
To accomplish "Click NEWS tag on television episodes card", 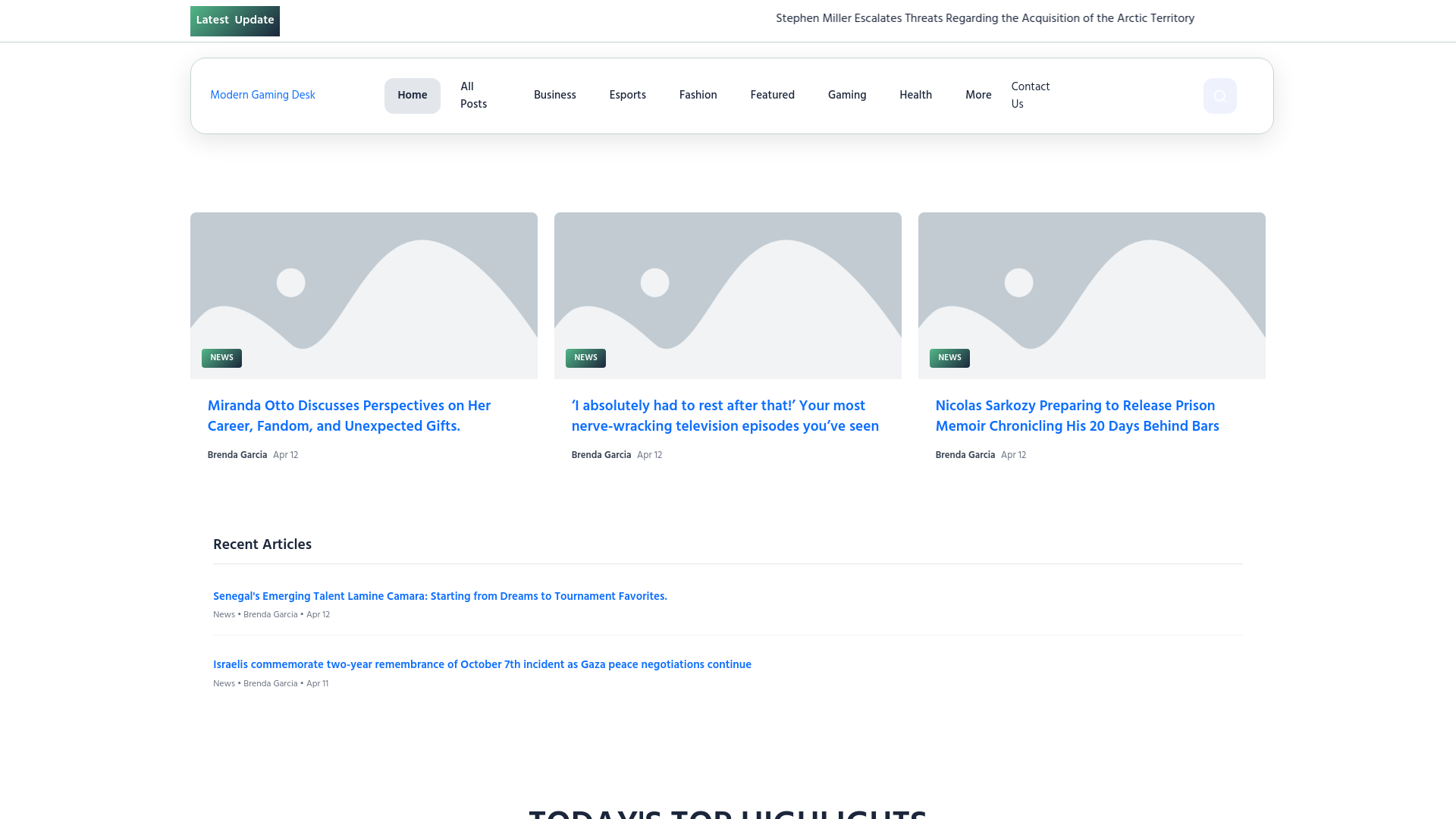I will tap(585, 358).
